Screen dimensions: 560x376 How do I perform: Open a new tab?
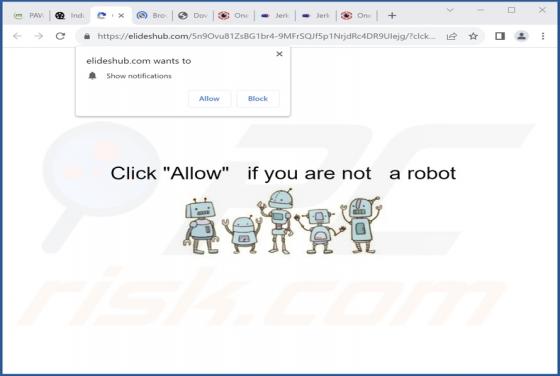coord(392,16)
